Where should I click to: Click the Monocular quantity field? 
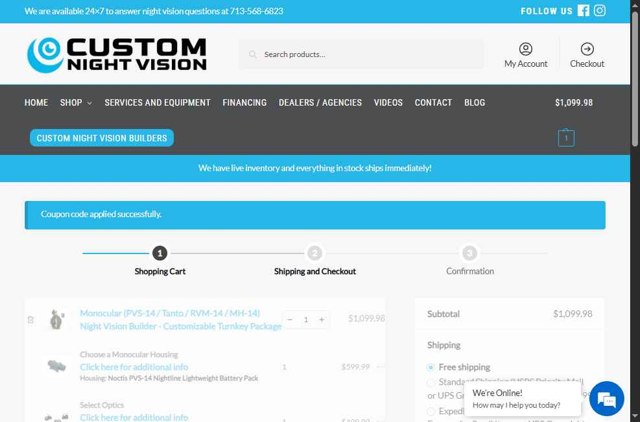coord(306,320)
